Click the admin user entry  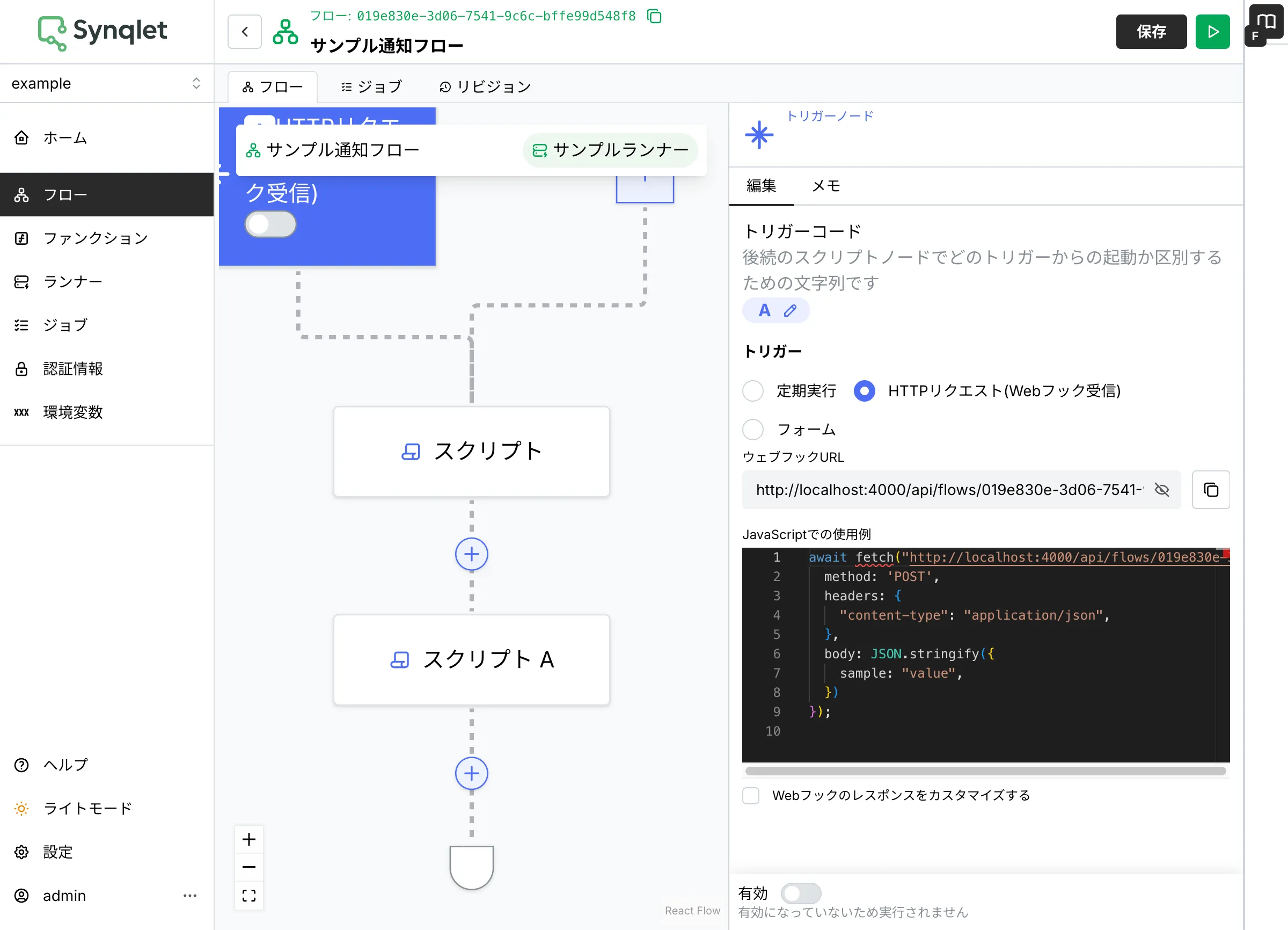pos(64,895)
